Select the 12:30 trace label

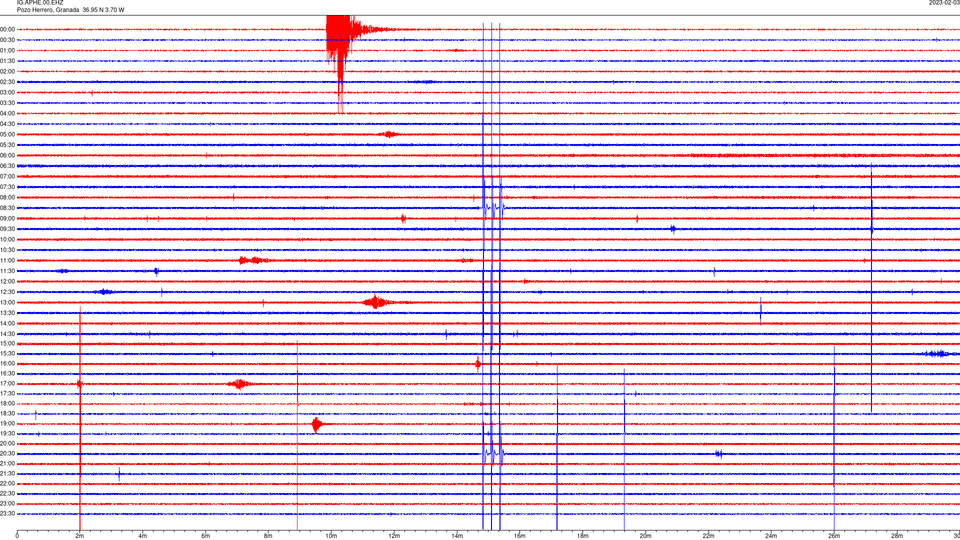7,292
